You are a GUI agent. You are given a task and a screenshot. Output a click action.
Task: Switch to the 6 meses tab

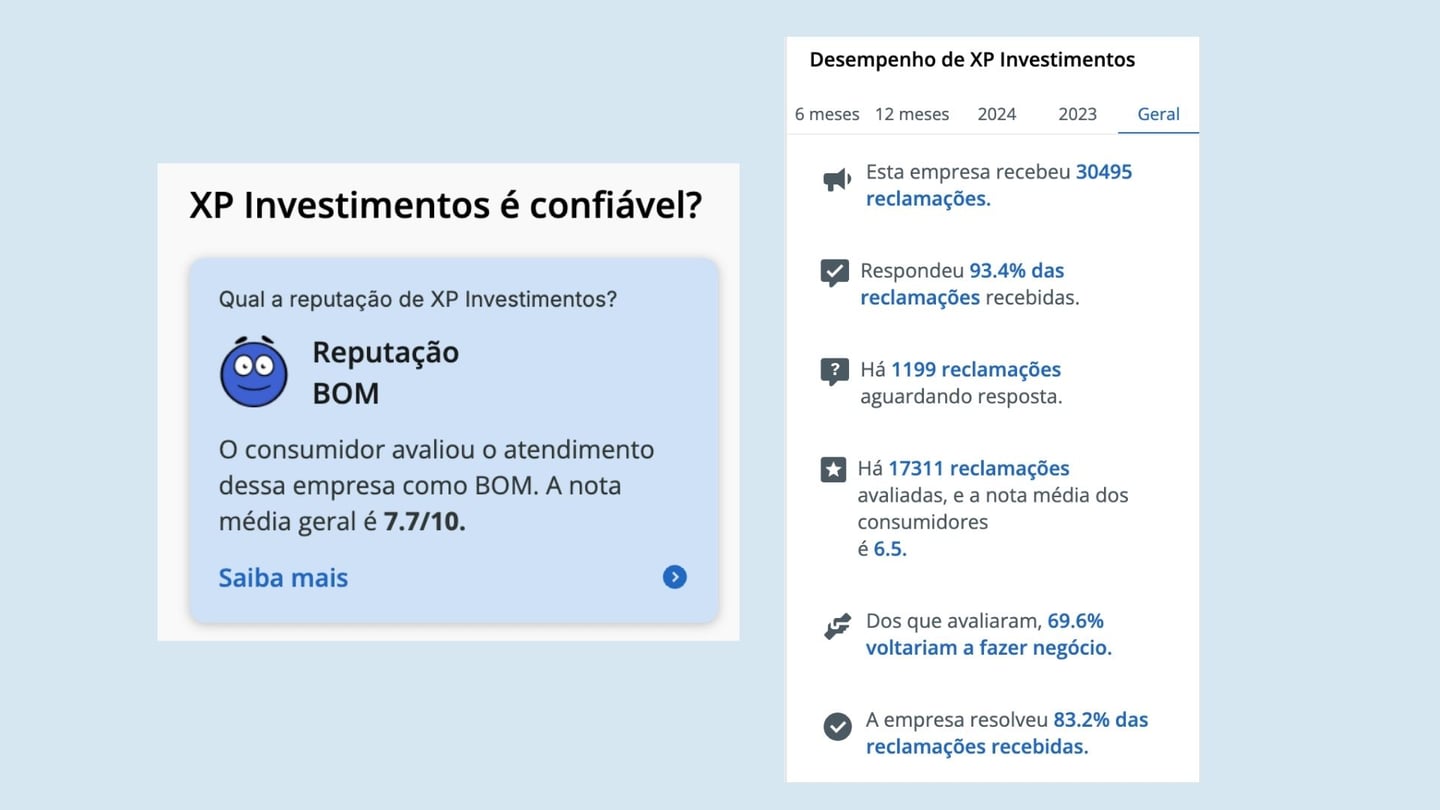[827, 114]
